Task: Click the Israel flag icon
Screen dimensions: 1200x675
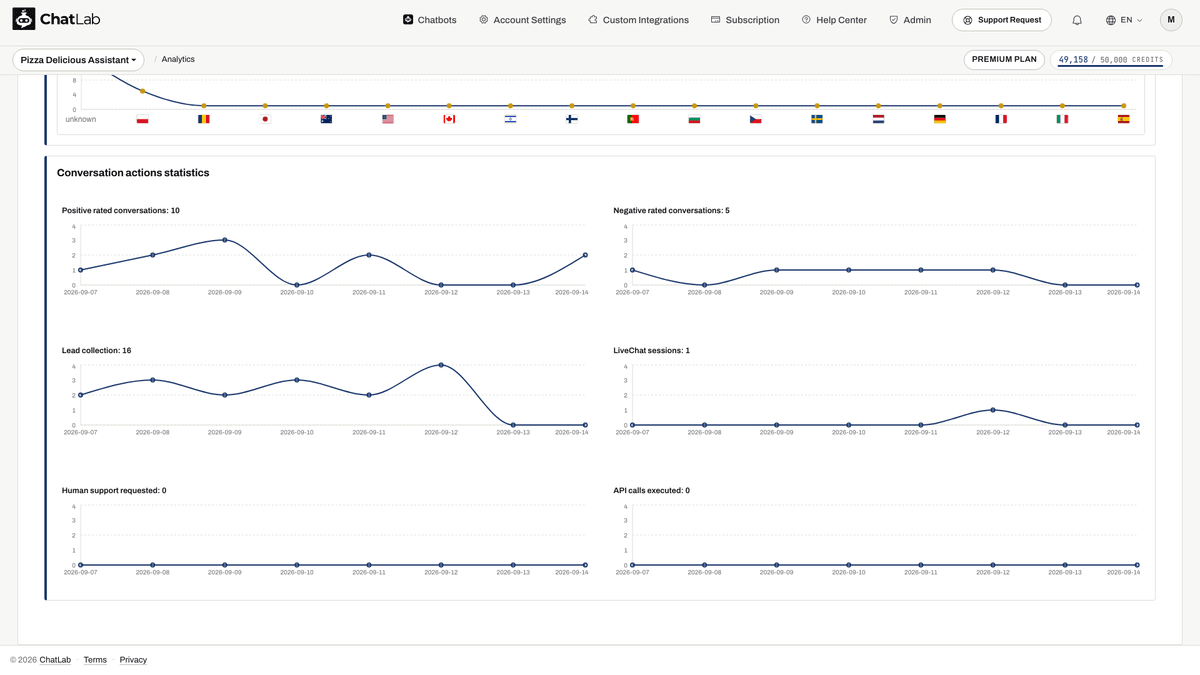Action: pyautogui.click(x=510, y=119)
